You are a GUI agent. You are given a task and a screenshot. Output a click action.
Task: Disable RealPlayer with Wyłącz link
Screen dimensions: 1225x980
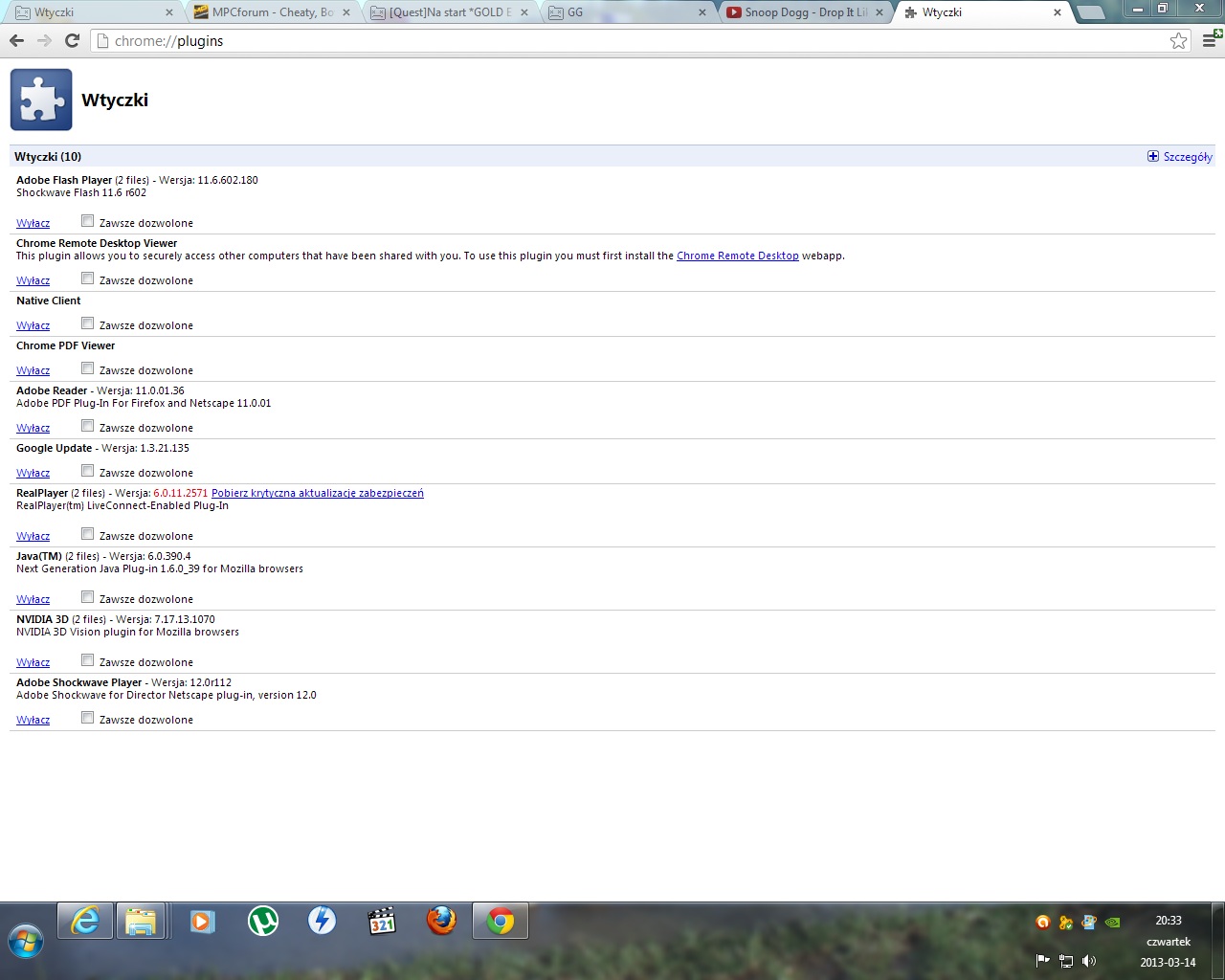click(x=33, y=536)
